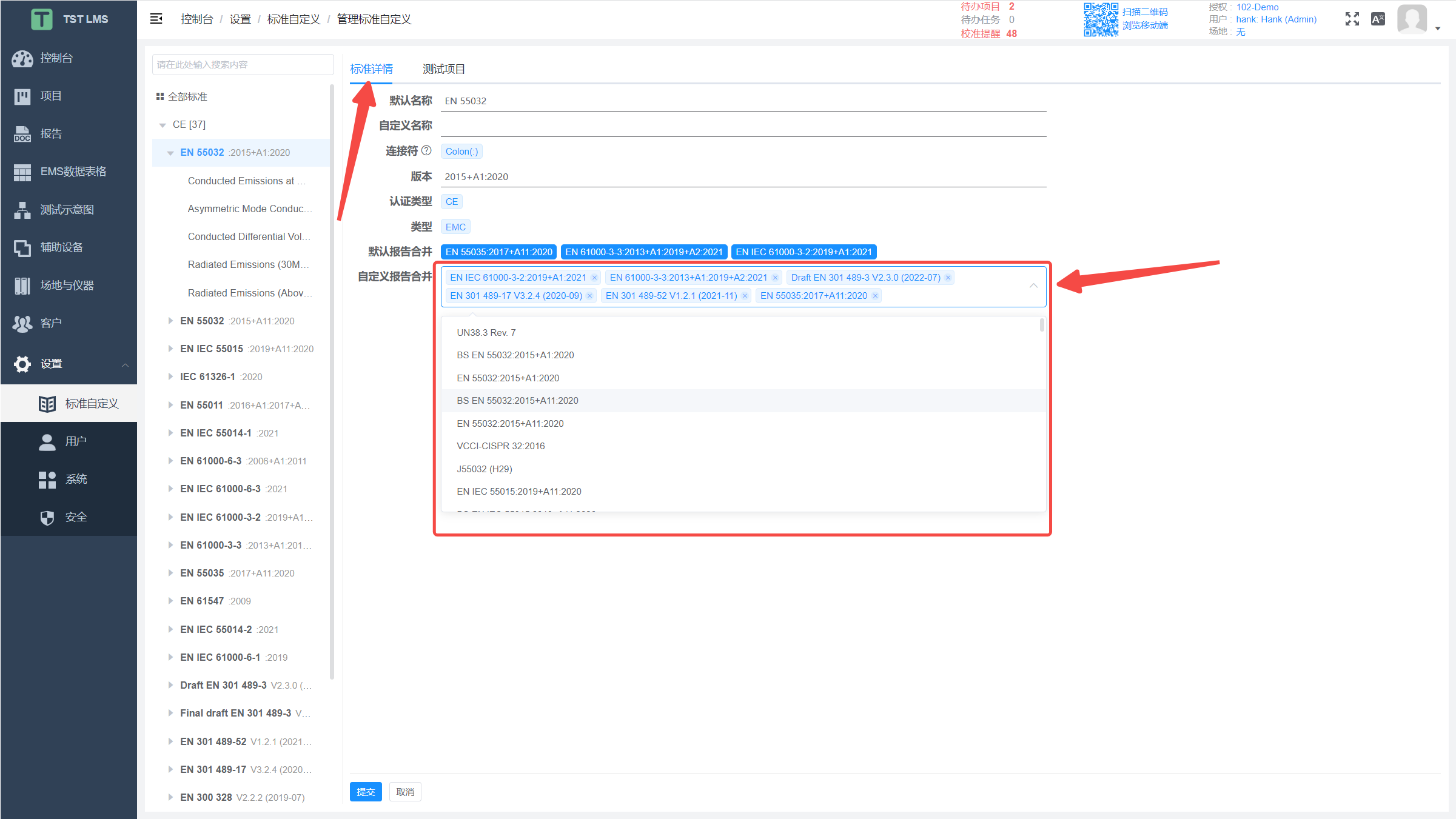Toggle the sidebar collapse hamburger icon
The image size is (1456, 819).
tap(156, 19)
